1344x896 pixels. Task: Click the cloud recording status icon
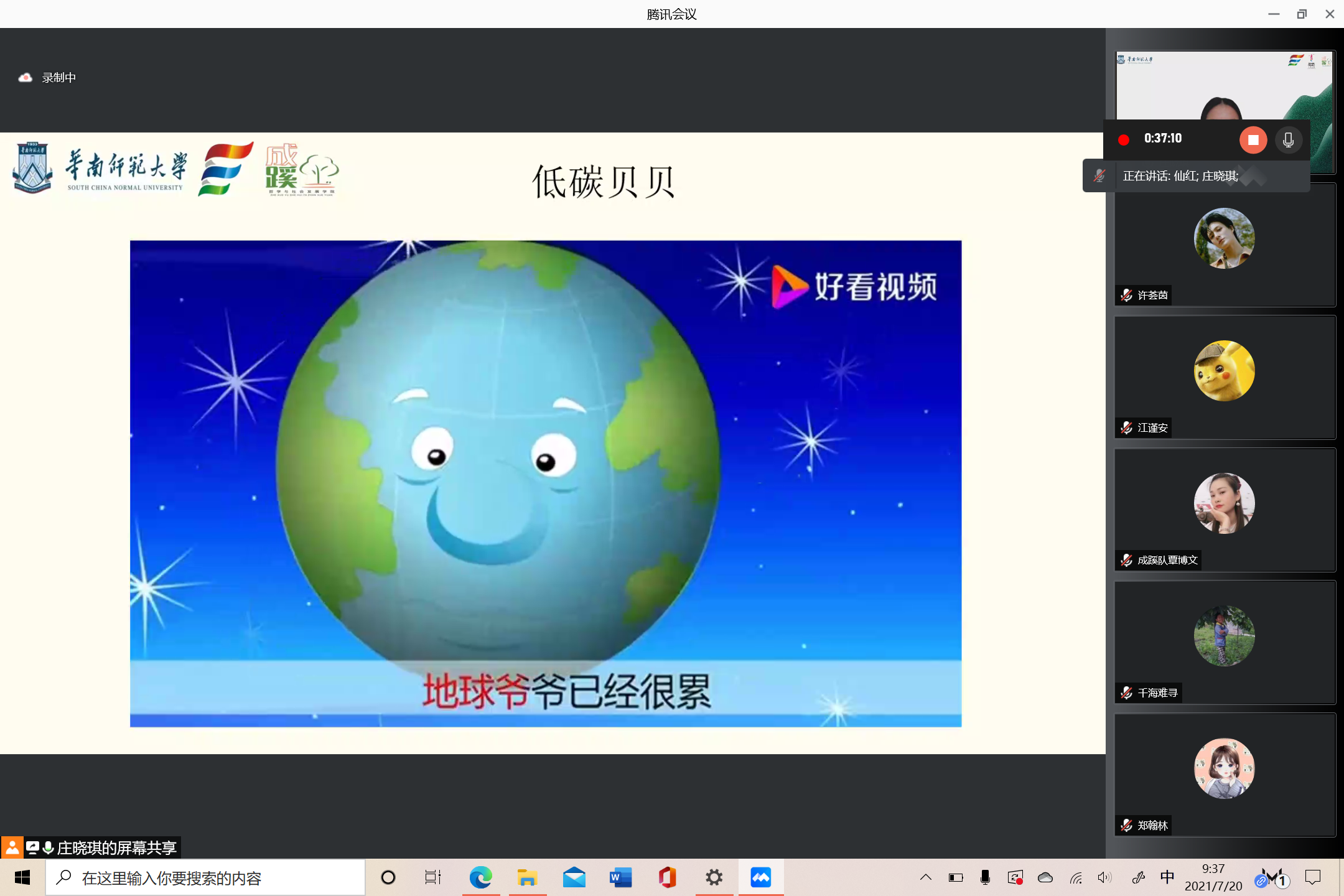click(x=26, y=78)
